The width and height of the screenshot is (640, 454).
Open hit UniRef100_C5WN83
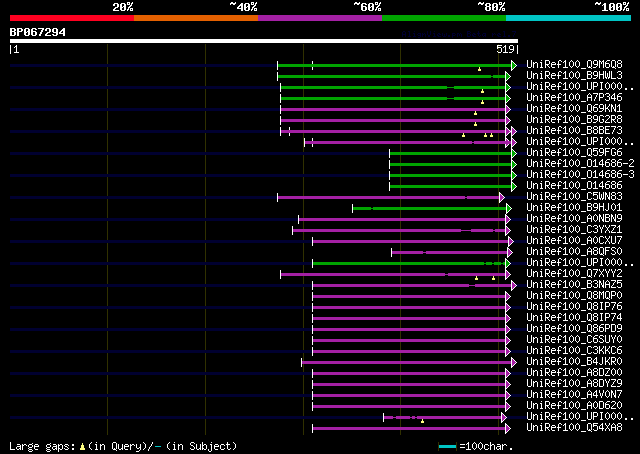click(574, 197)
